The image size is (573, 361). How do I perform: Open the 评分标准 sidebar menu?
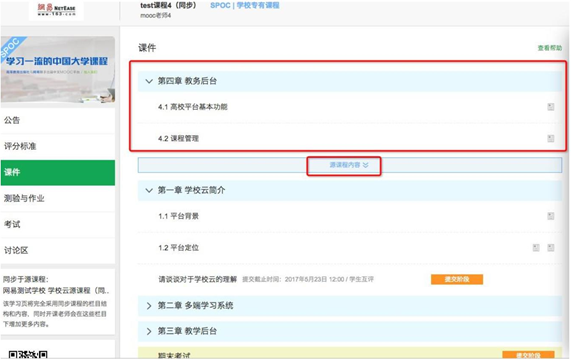click(58, 146)
